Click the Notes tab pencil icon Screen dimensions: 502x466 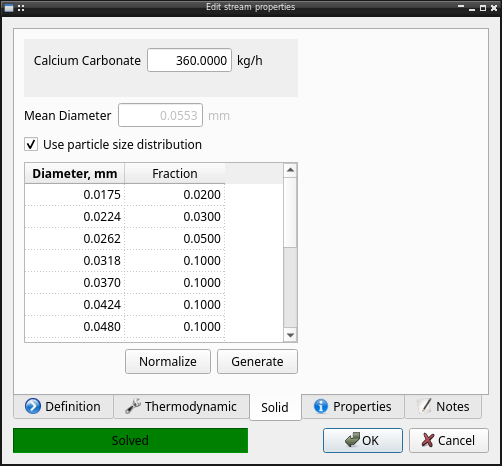424,406
